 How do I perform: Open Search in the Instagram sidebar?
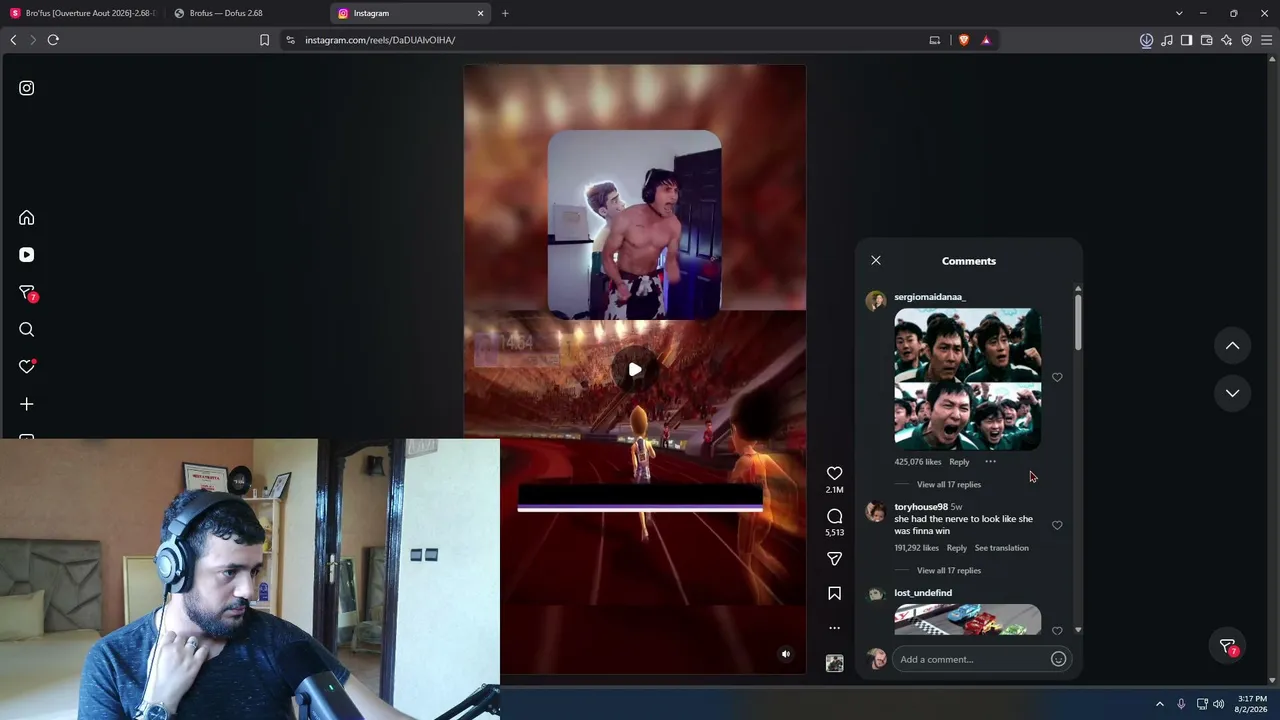27,330
